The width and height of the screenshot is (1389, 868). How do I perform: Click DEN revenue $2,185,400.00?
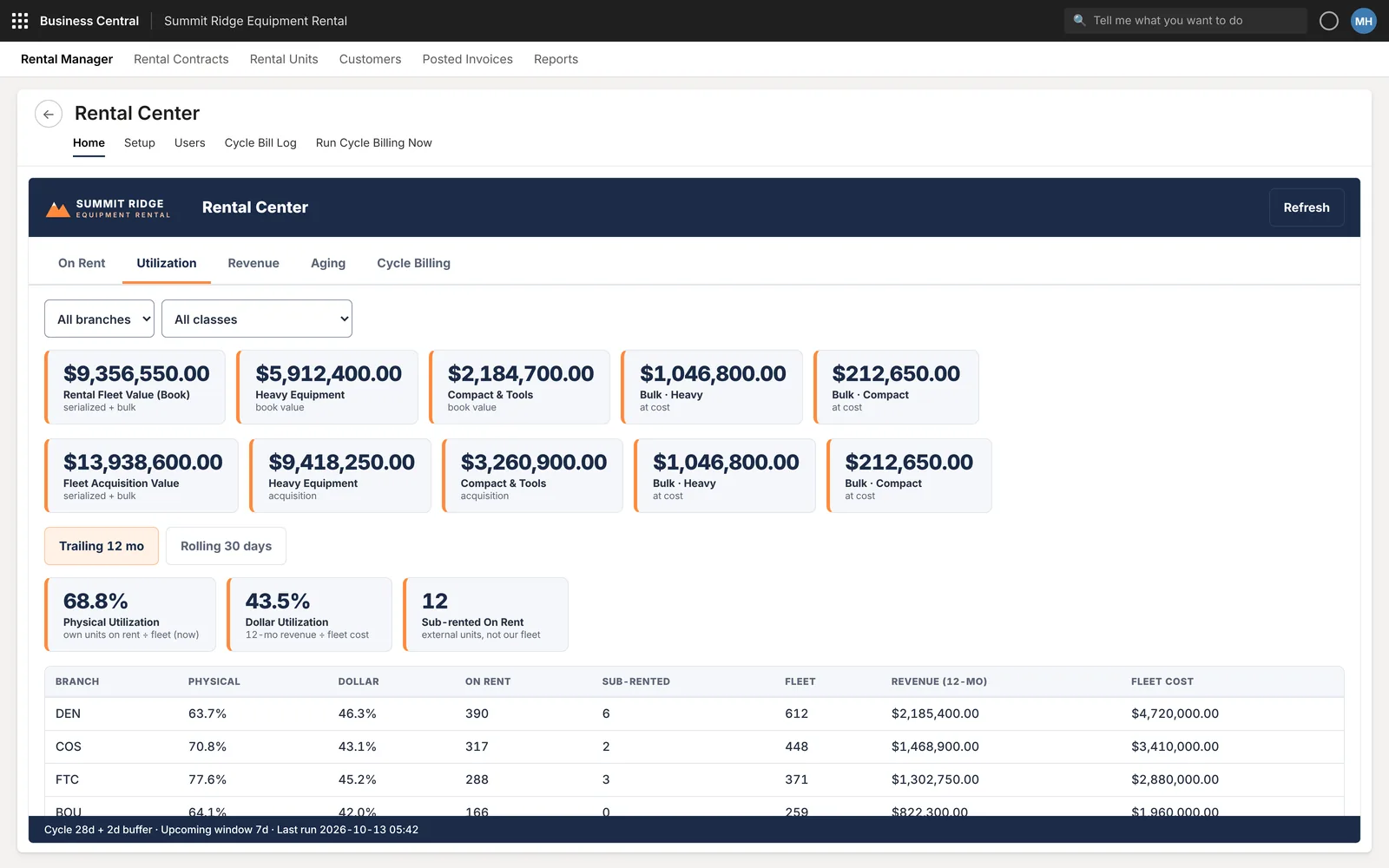pyautogui.click(x=935, y=713)
